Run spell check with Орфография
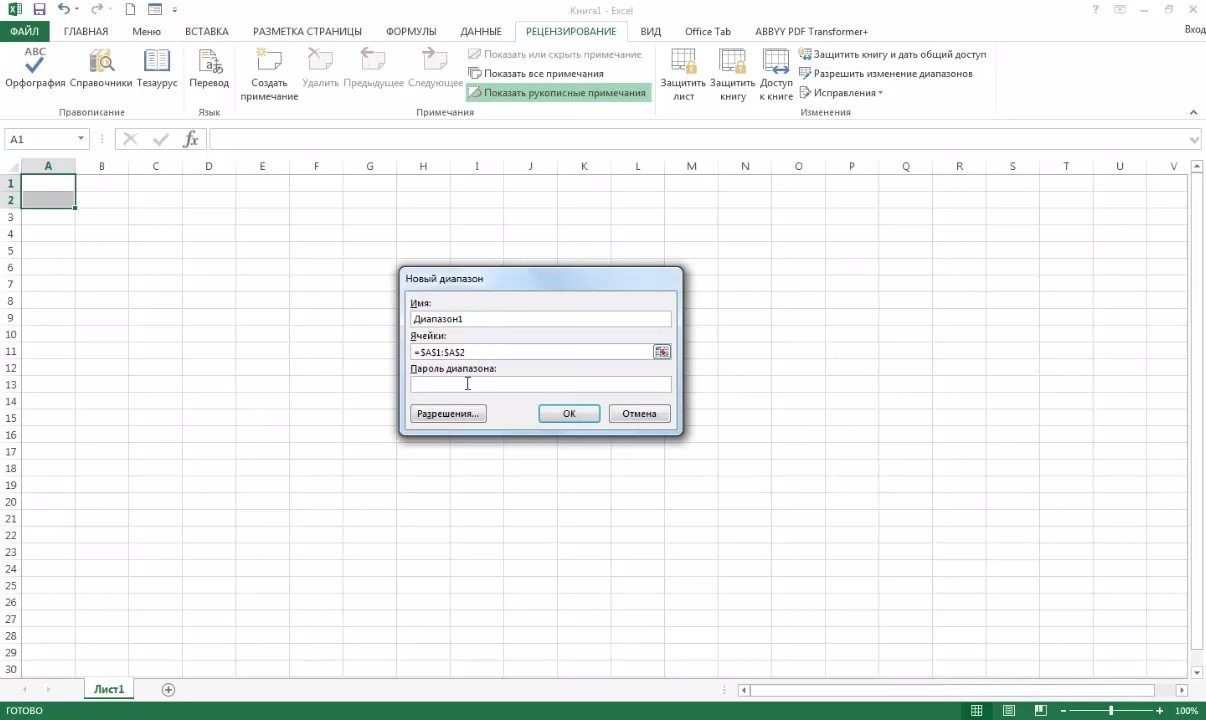The height and width of the screenshot is (720, 1206). coord(33,70)
